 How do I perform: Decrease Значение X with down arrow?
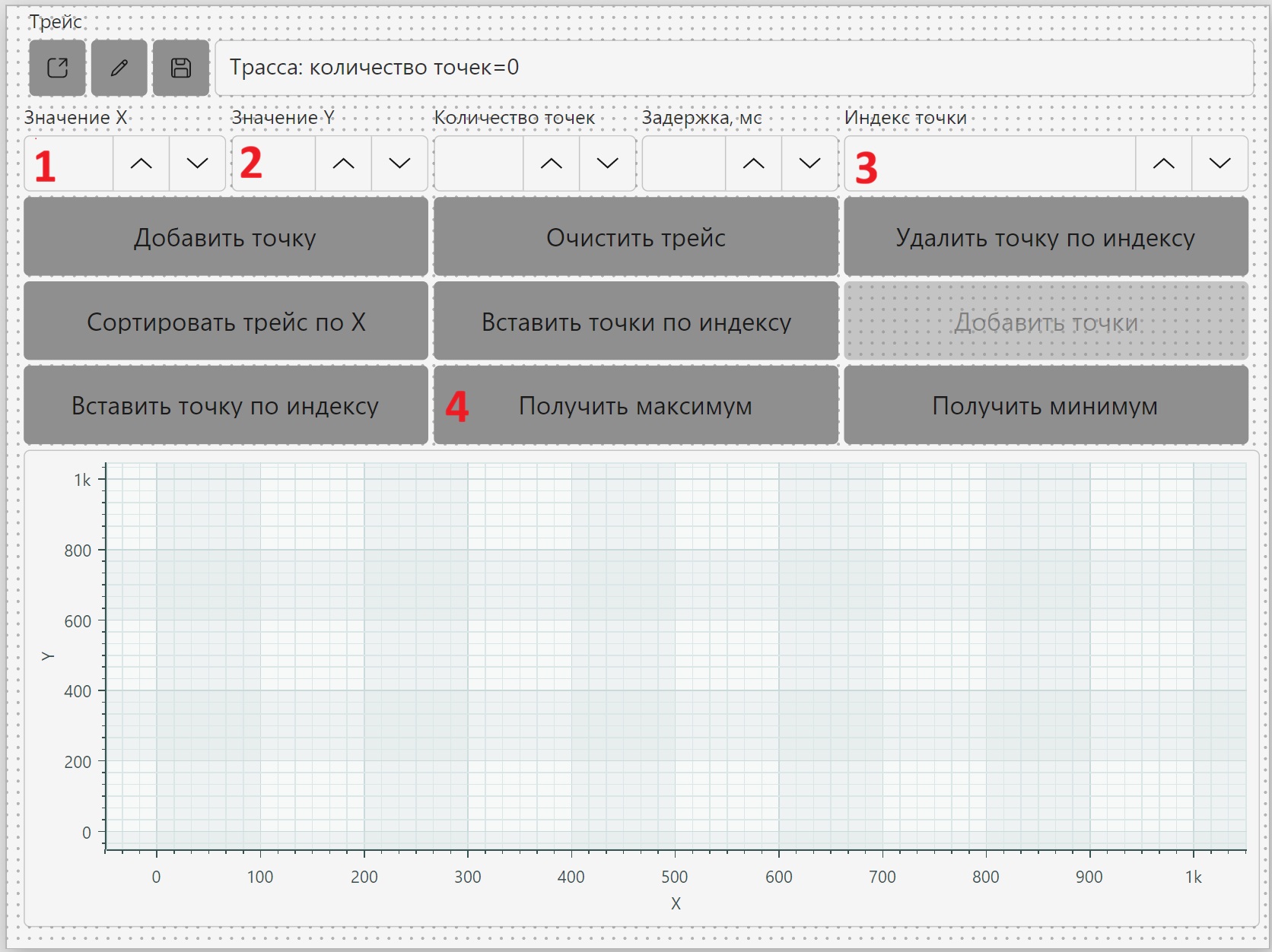click(x=198, y=163)
